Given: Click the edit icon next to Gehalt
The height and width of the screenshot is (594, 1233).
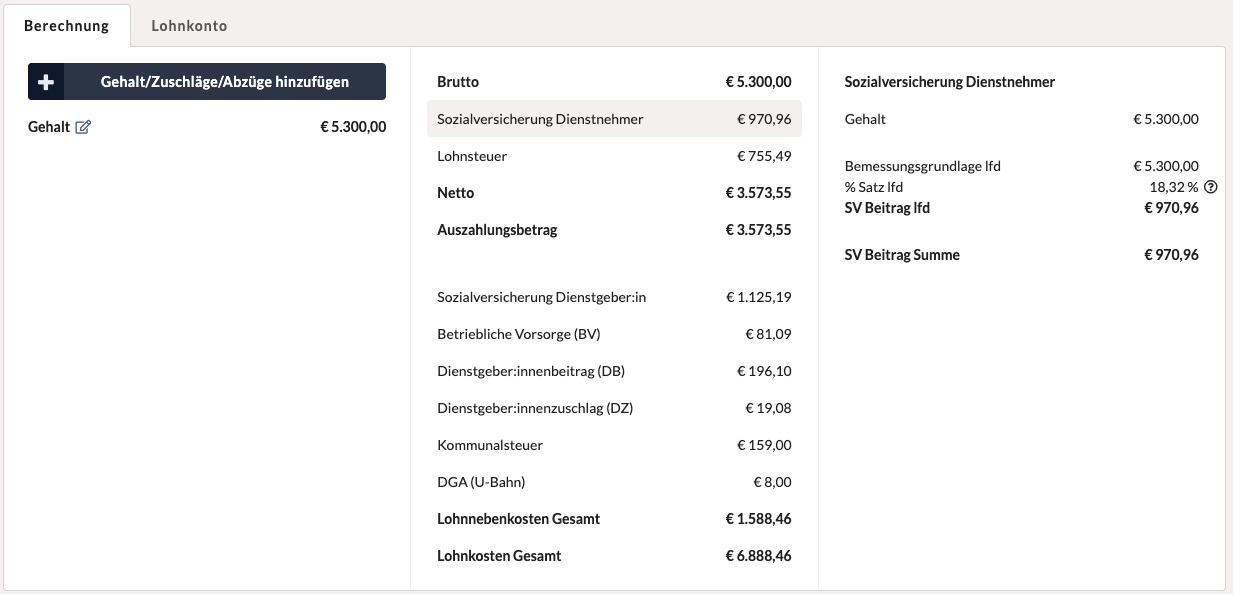Looking at the screenshot, I should pyautogui.click(x=83, y=127).
